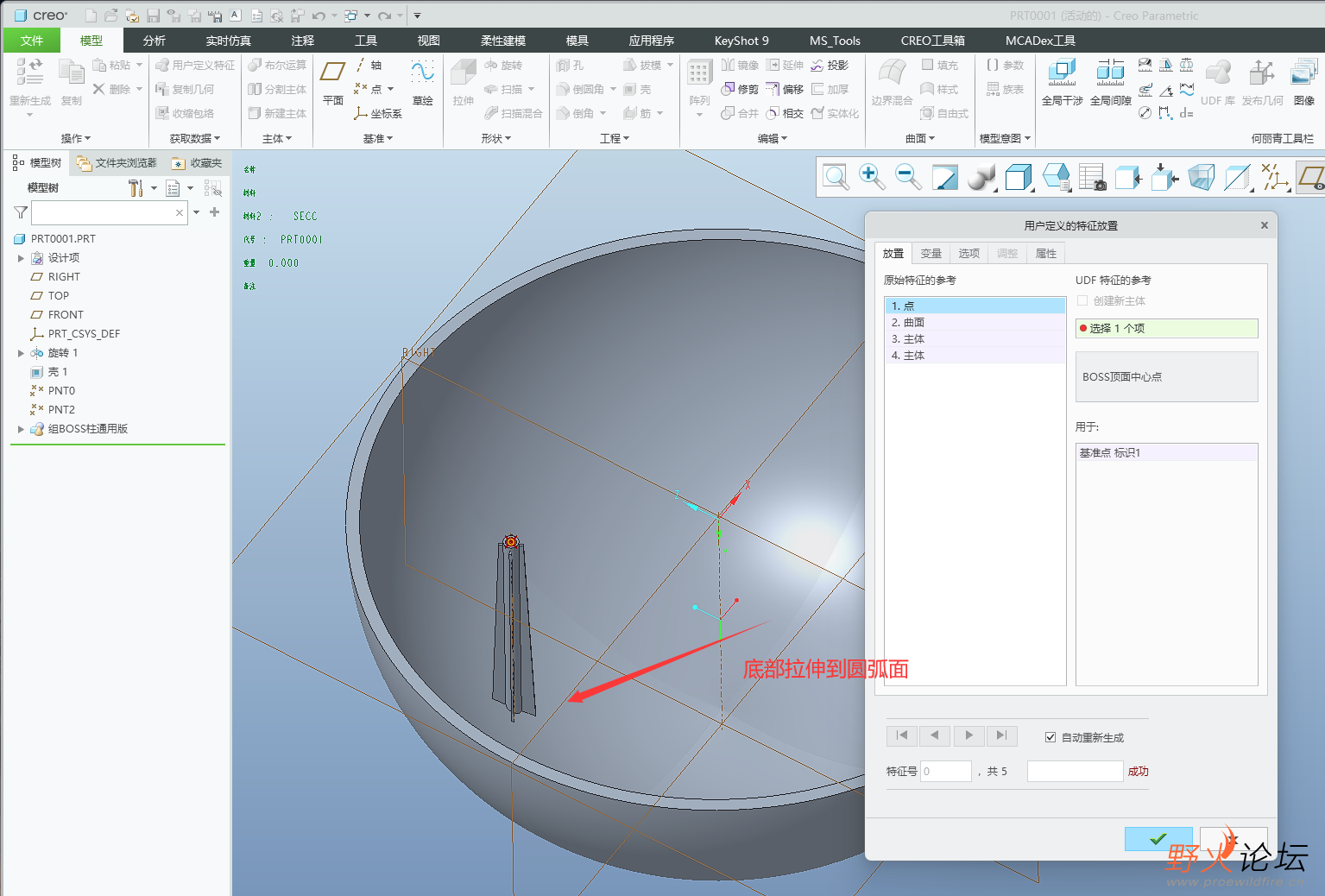Select reference '2. 曲面' in the list
The image size is (1325, 896).
point(975,322)
